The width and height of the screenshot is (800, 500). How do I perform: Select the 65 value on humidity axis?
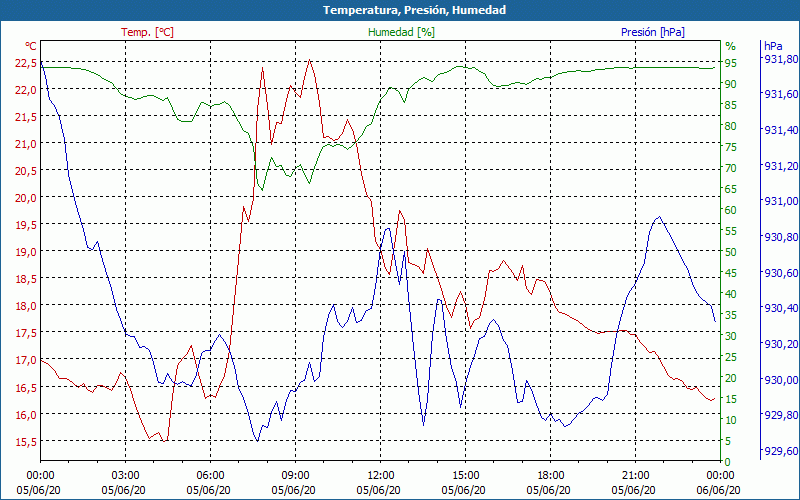(x=731, y=189)
